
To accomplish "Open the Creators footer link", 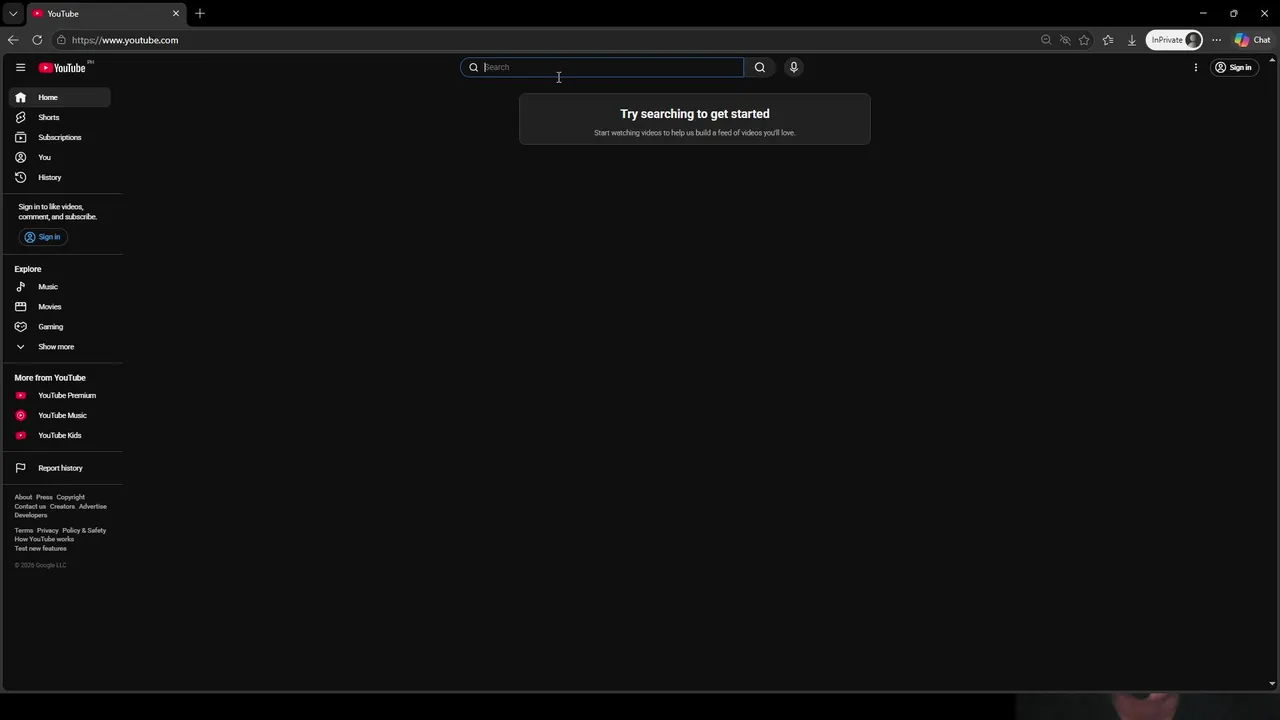I will pos(62,506).
